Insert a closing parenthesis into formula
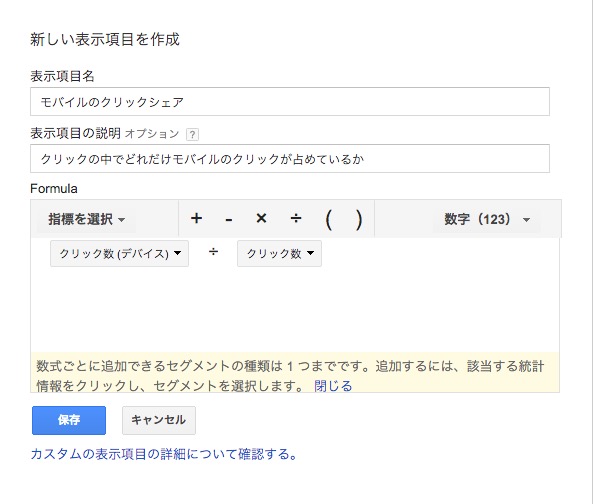 point(359,219)
